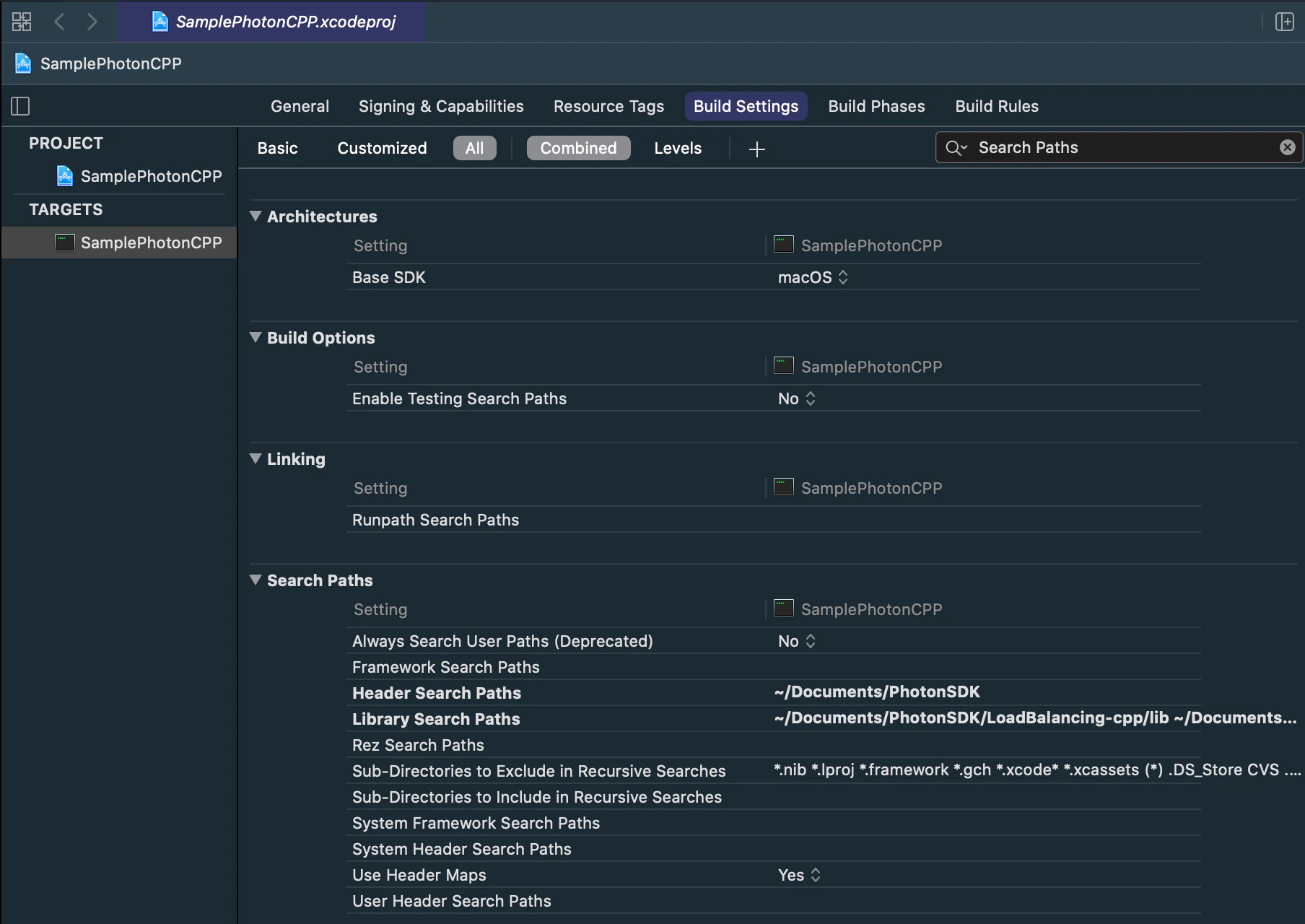Select SamplePhotonCPP target terminal icon in sidebar
The image size is (1305, 924).
click(x=65, y=243)
